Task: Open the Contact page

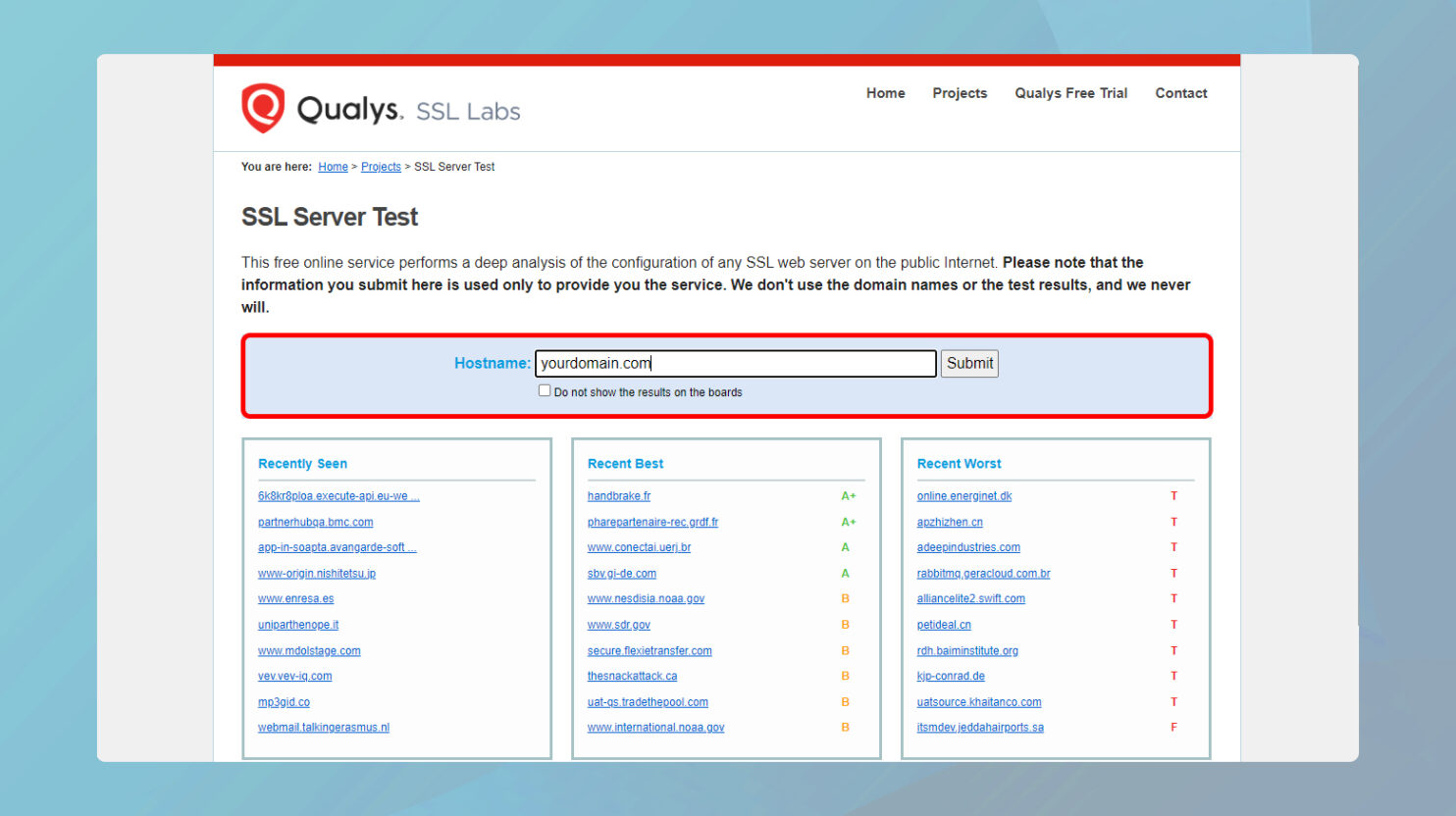Action: coord(1180,93)
